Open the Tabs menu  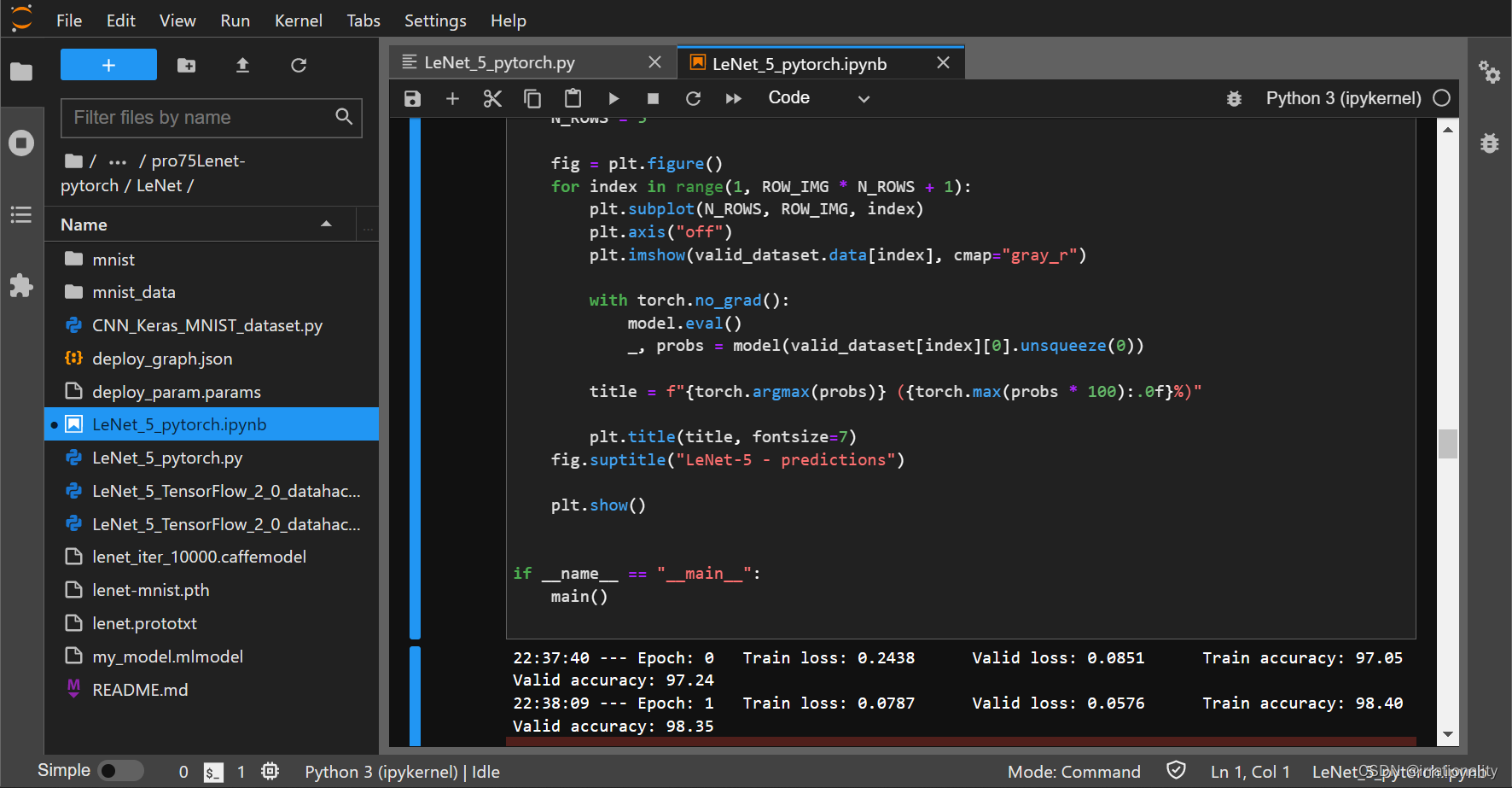[363, 20]
